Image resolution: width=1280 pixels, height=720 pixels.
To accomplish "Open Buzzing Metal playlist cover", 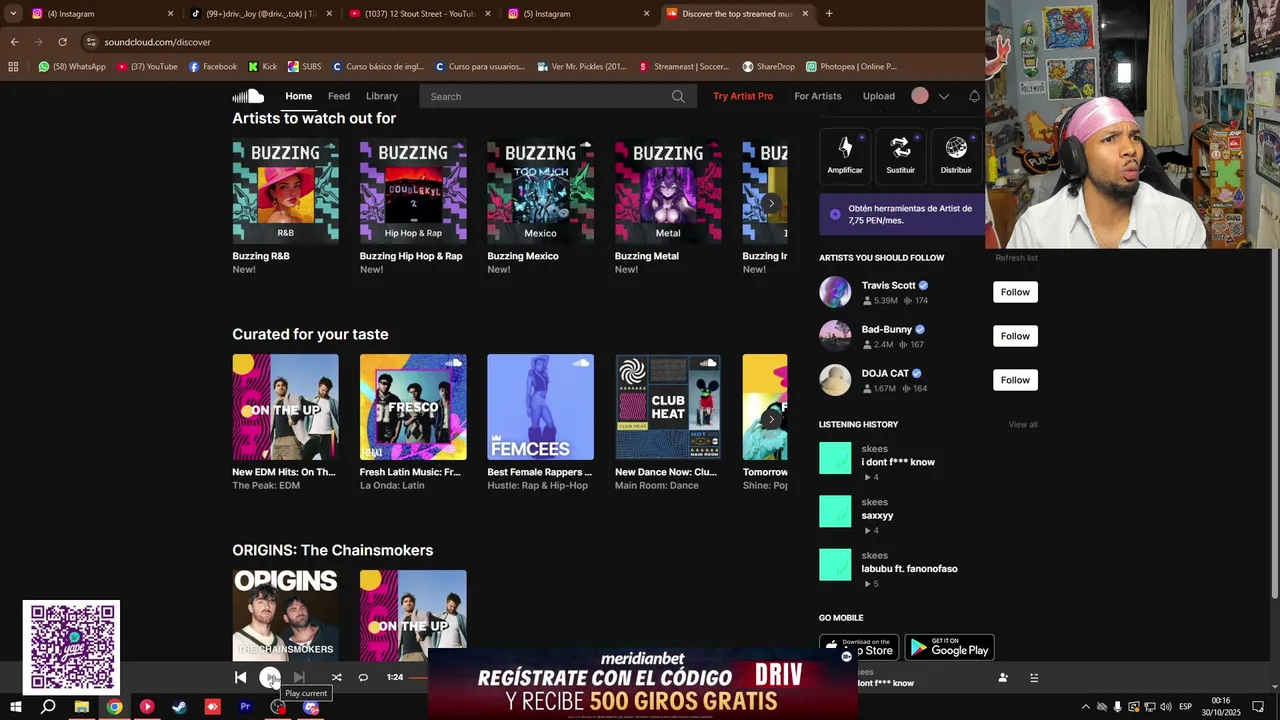I will 668,191.
